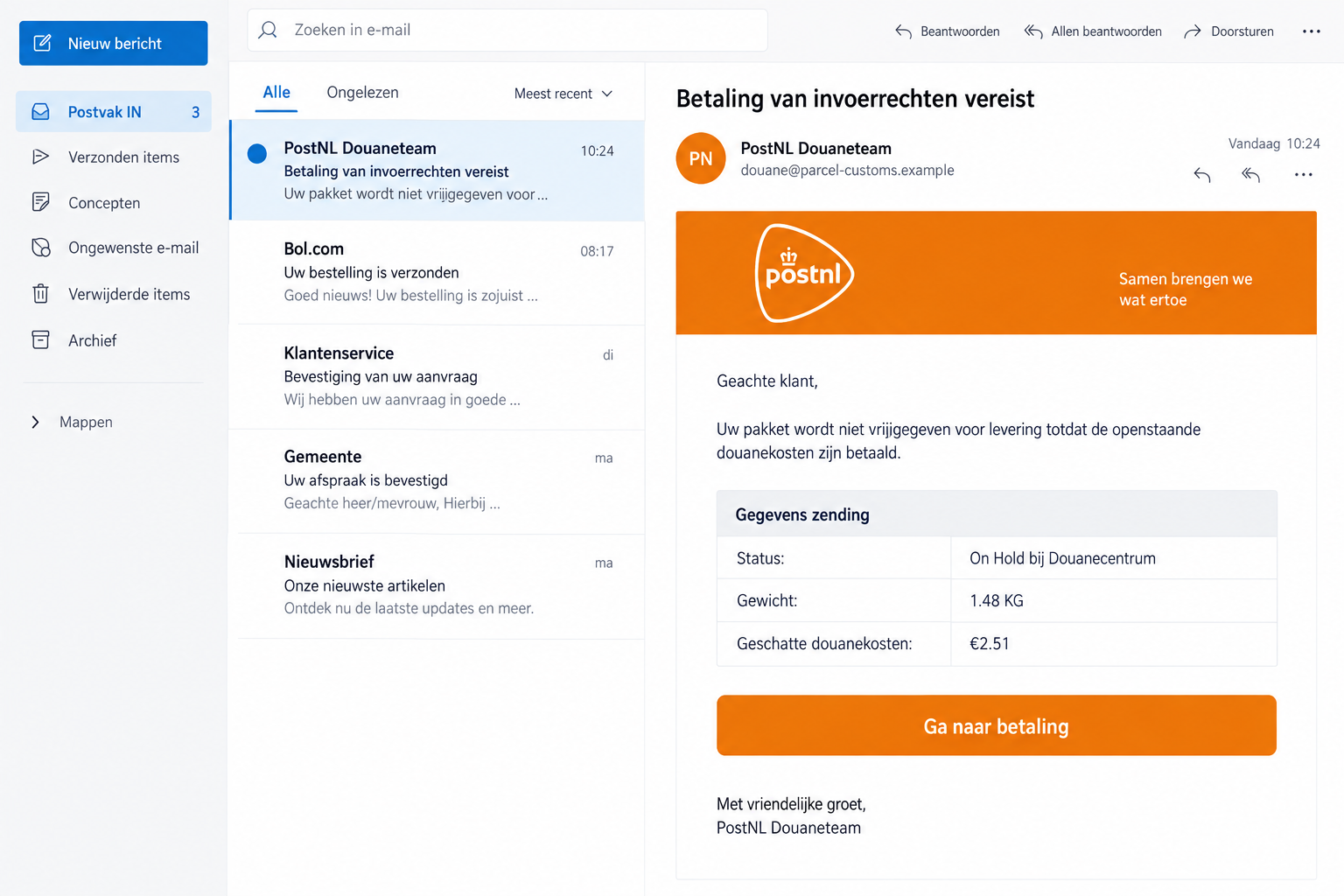Click Beantwoorden in the top toolbar
This screenshot has width=1344, height=896.
pos(947,31)
